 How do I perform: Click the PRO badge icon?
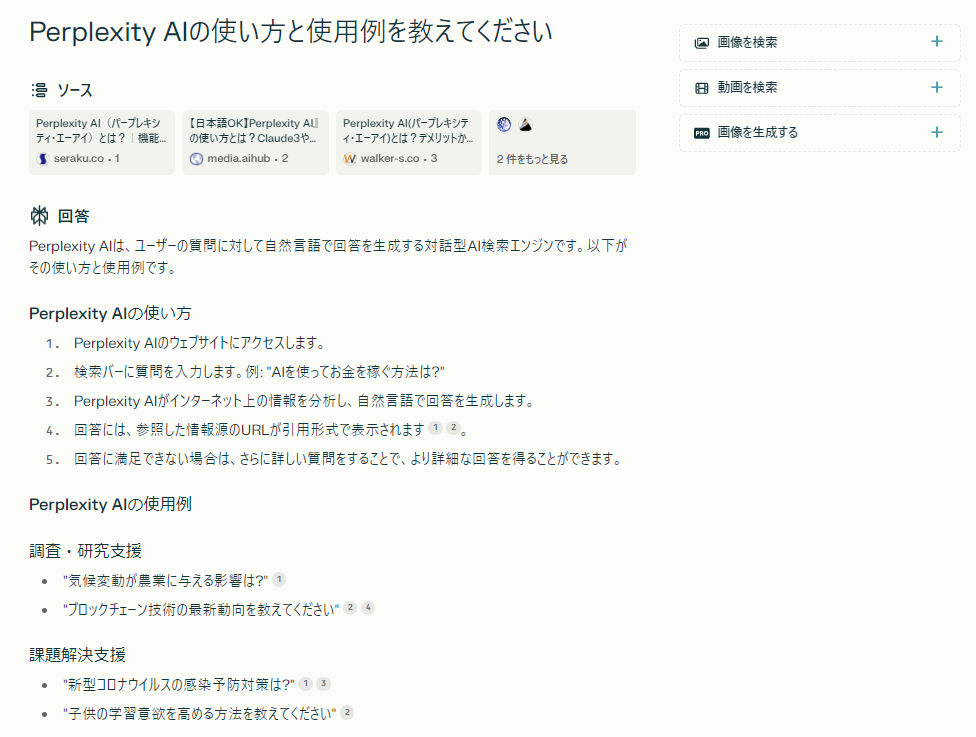click(702, 133)
